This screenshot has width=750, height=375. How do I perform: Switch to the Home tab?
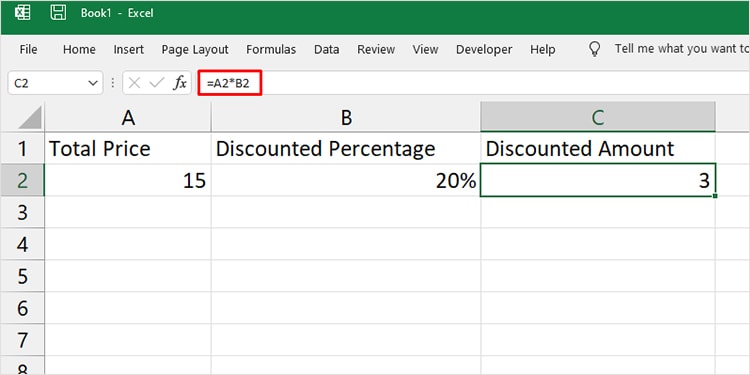click(x=79, y=49)
